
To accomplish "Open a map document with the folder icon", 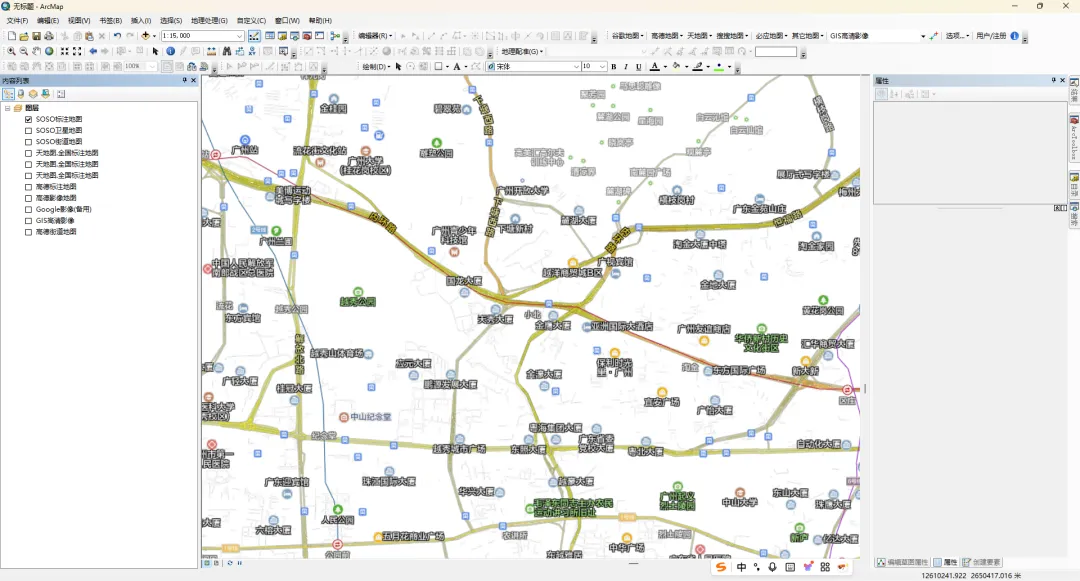I will coord(24,36).
